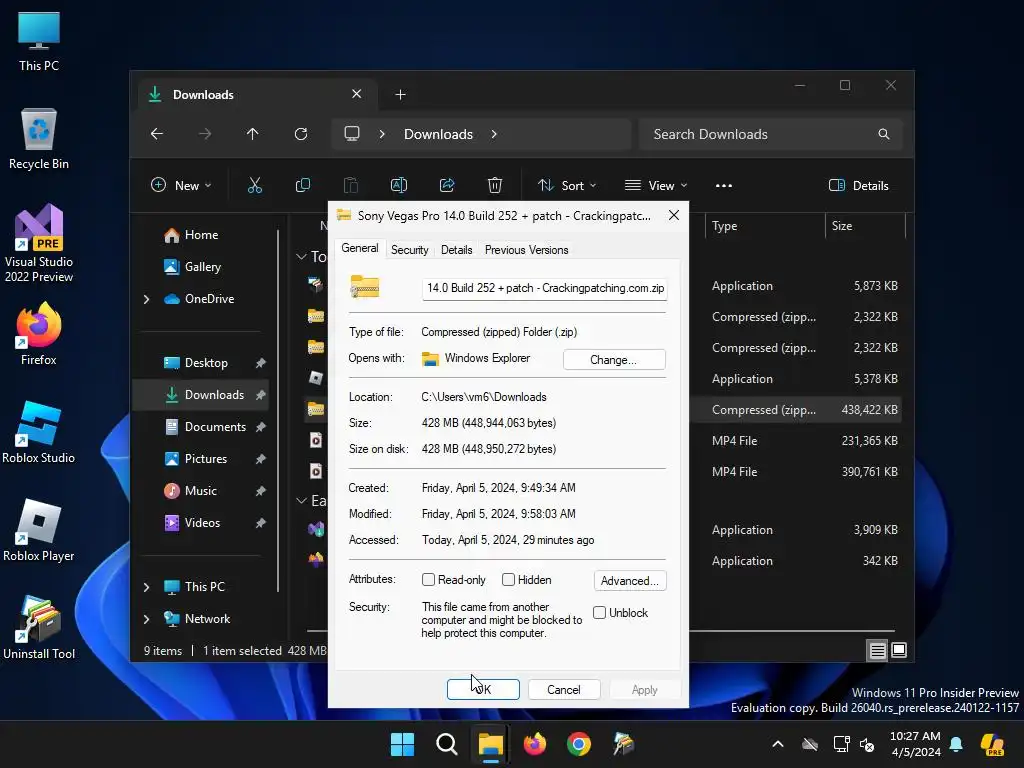Click the Rename icon in Explorer toolbar
1024x768 pixels.
[x=399, y=185]
